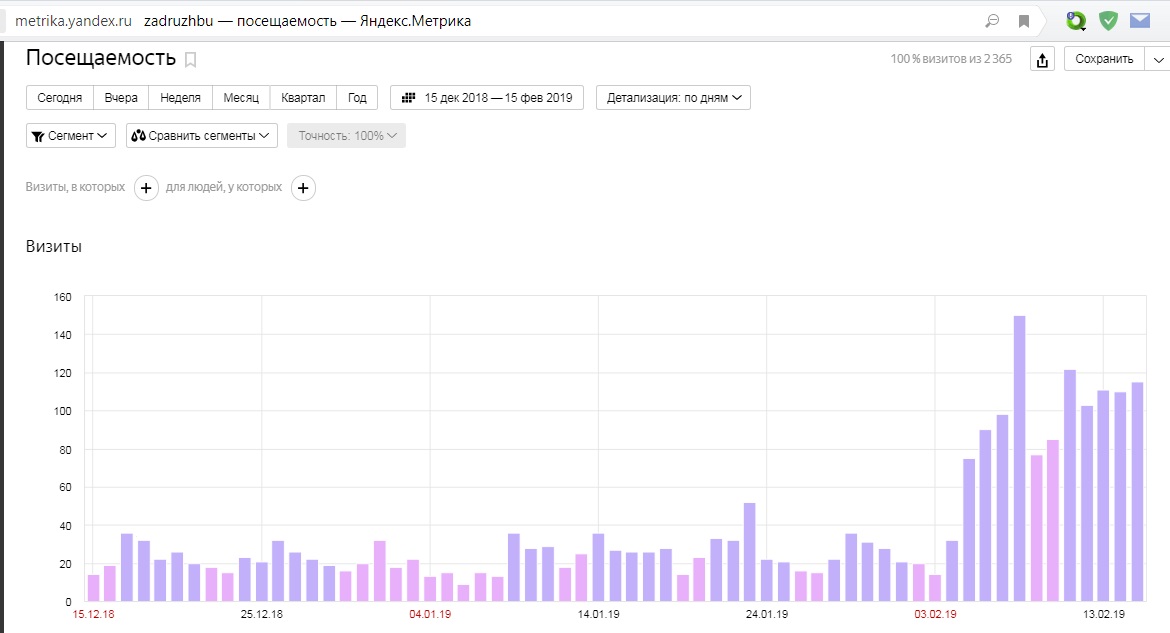Screen dimensions: 1170x633
Task: Open the Сегмент dropdown
Action: [71, 136]
